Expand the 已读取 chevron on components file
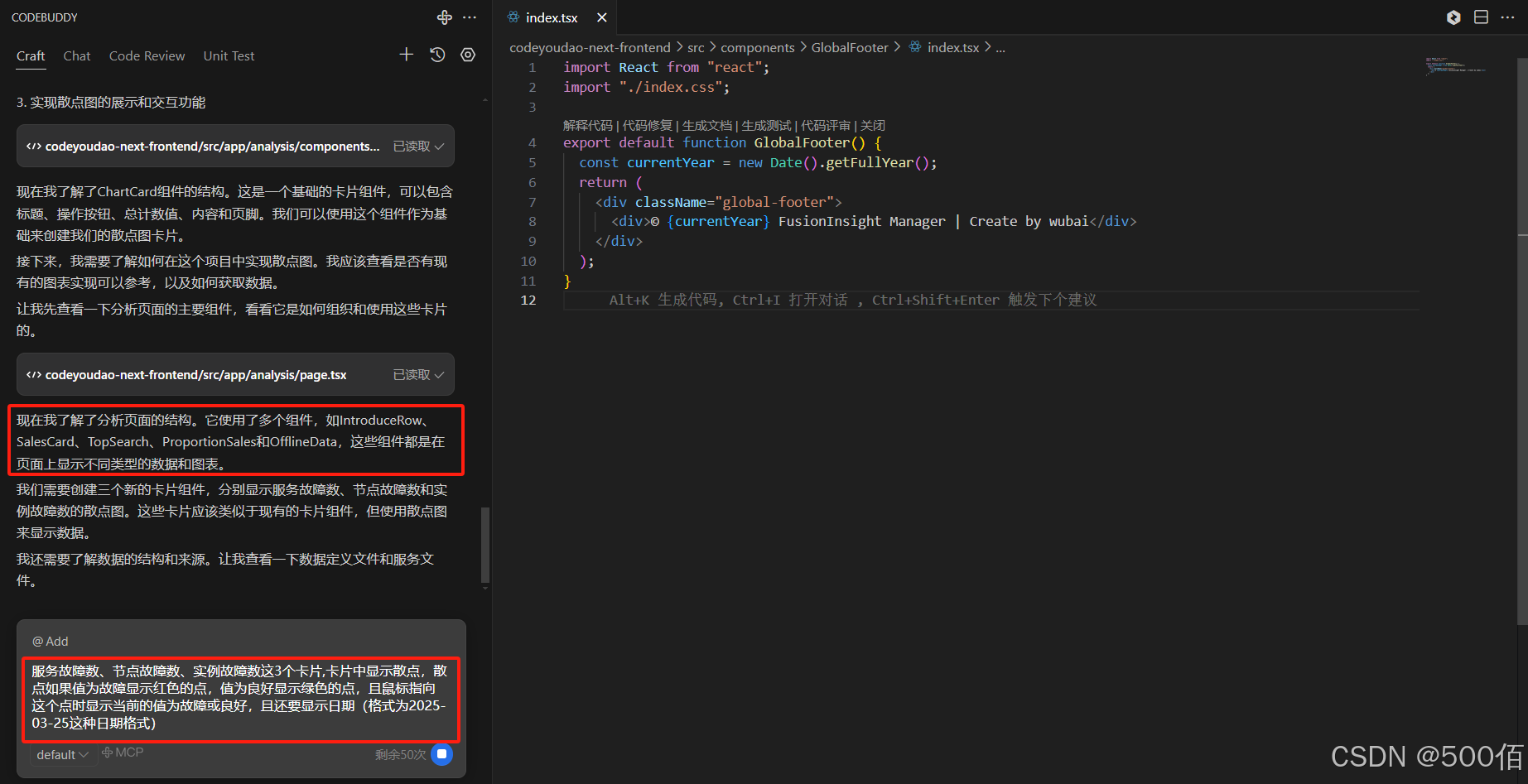1528x784 pixels. [x=439, y=147]
